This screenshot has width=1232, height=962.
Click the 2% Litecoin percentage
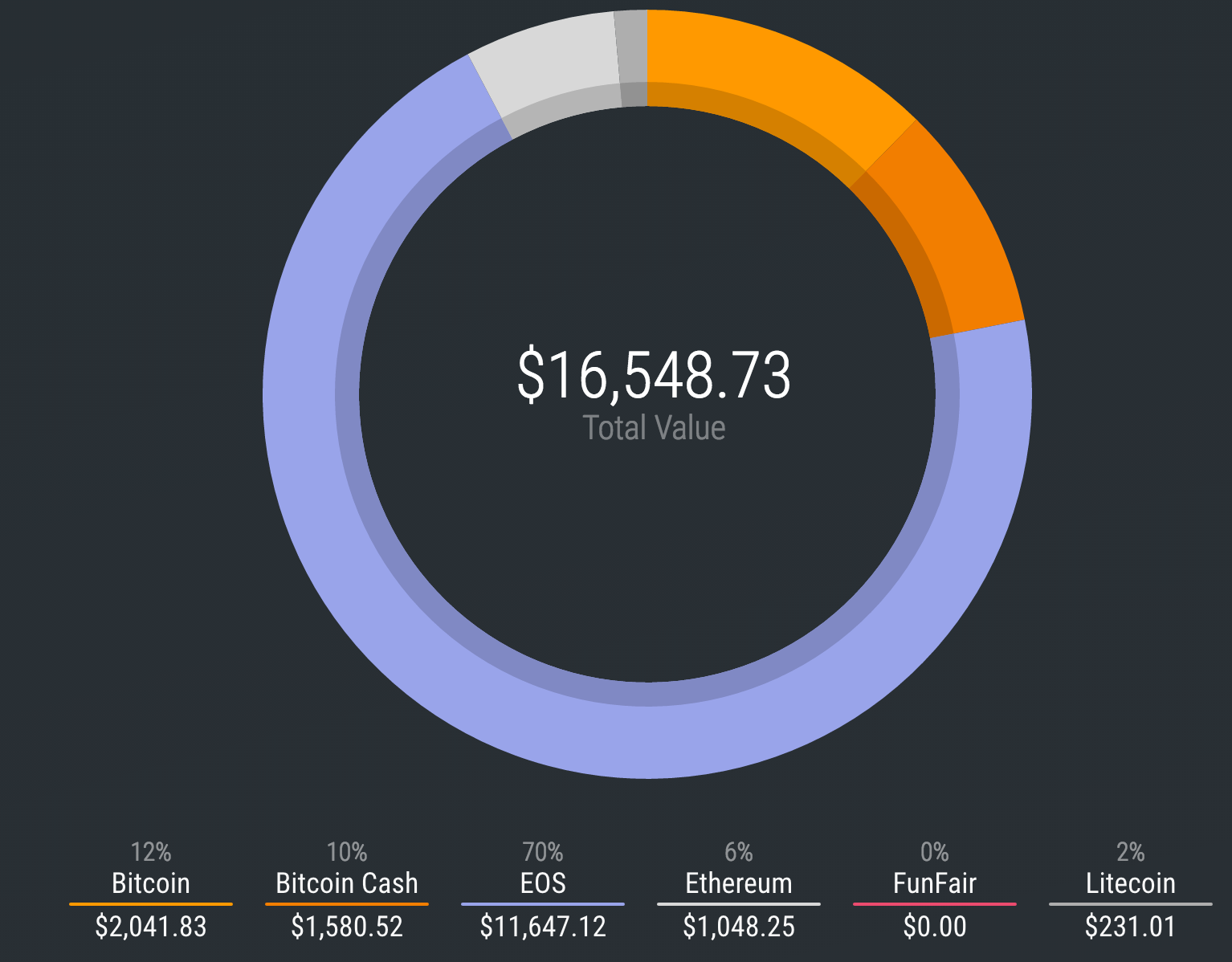coord(1131,851)
